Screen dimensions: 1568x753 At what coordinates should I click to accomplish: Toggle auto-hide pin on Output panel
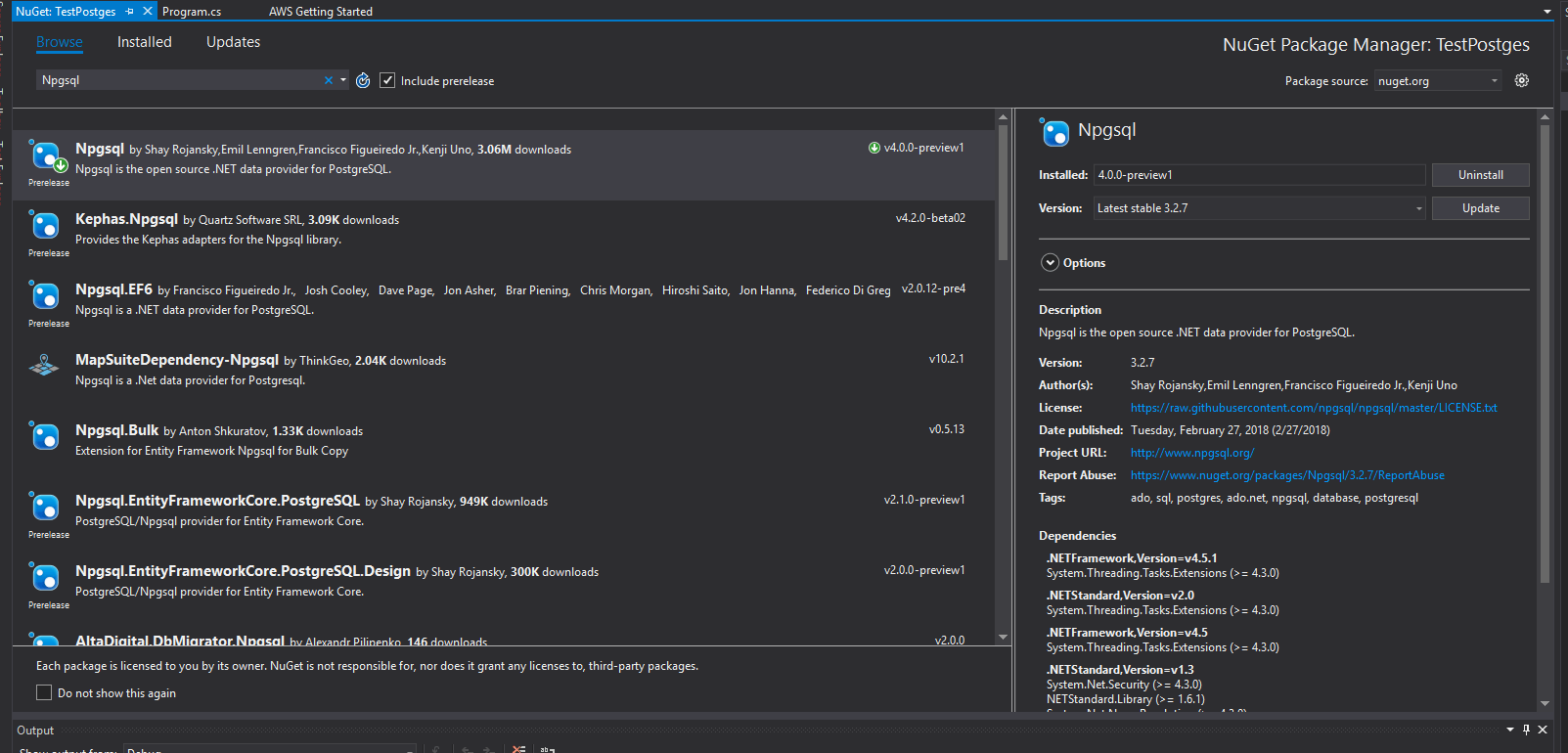[x=1526, y=730]
